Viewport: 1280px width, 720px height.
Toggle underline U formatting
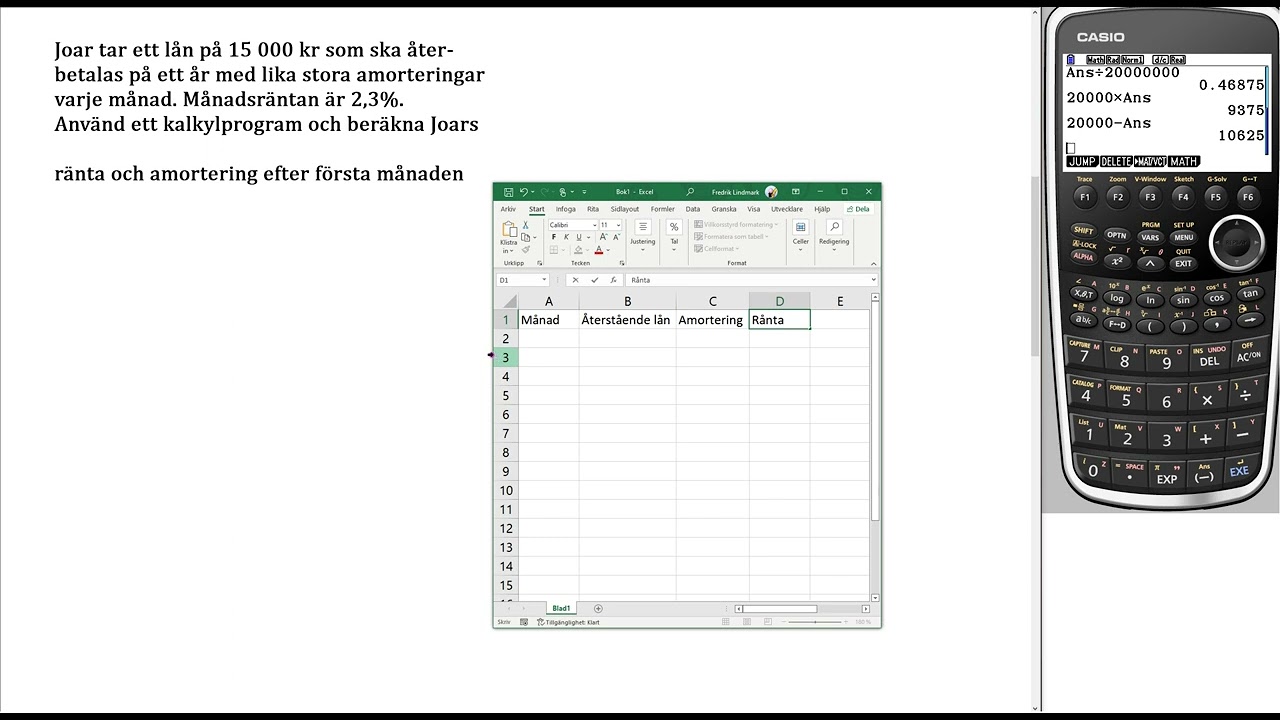pos(578,237)
